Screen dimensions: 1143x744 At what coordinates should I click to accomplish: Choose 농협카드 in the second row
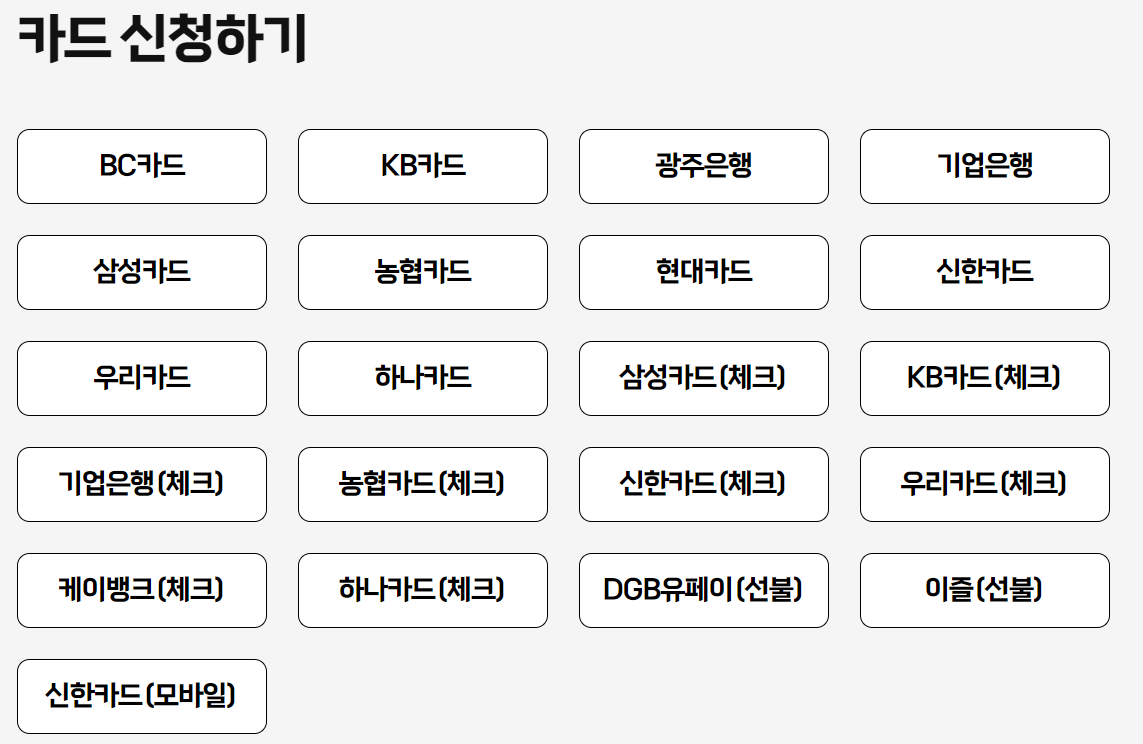[422, 273]
